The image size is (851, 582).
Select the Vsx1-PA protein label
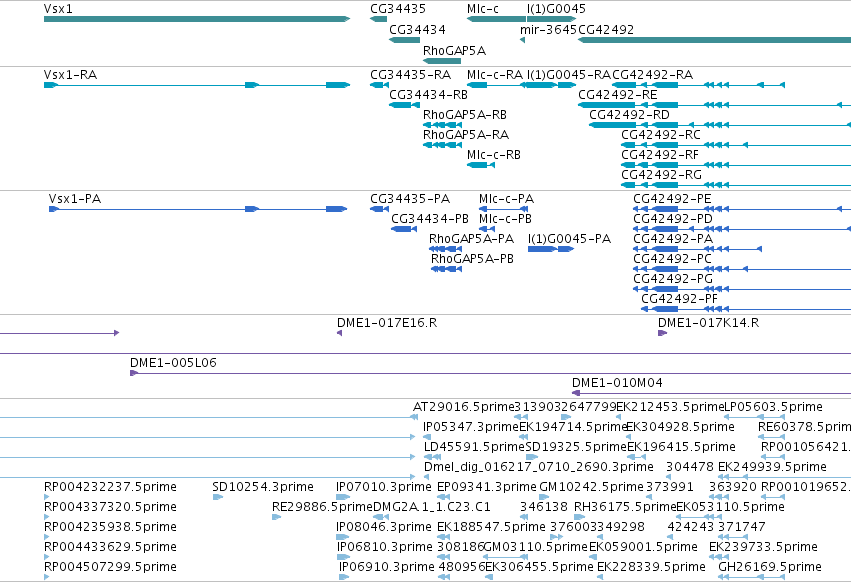(75, 199)
